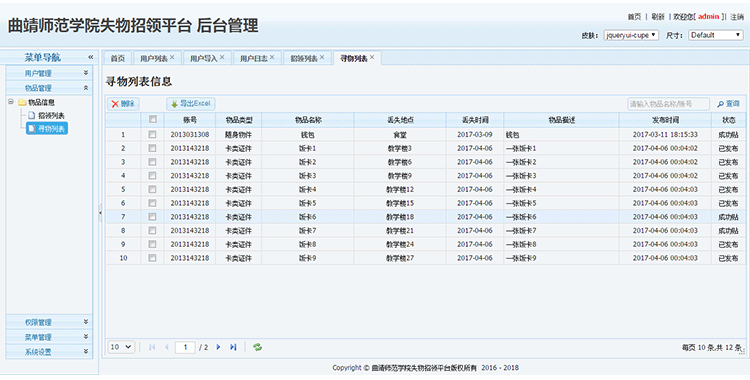Image resolution: width=750 pixels, height=380 pixels.
Task: Click the 物品信息 folder icon
Action: coord(22,102)
